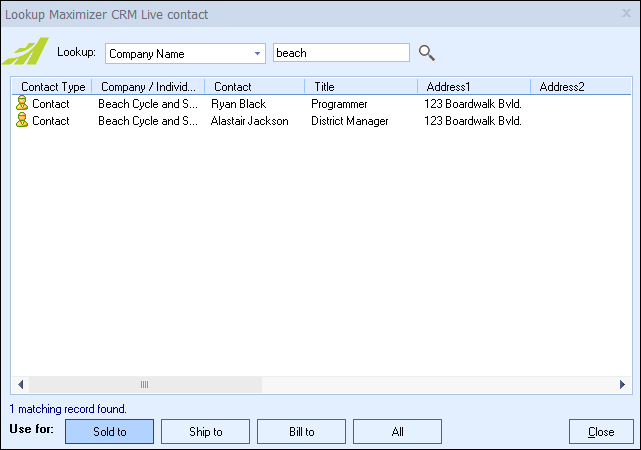Screen dimensions: 641x450
Task: Click the contact icon for Ryan Black
Action: click(x=22, y=104)
